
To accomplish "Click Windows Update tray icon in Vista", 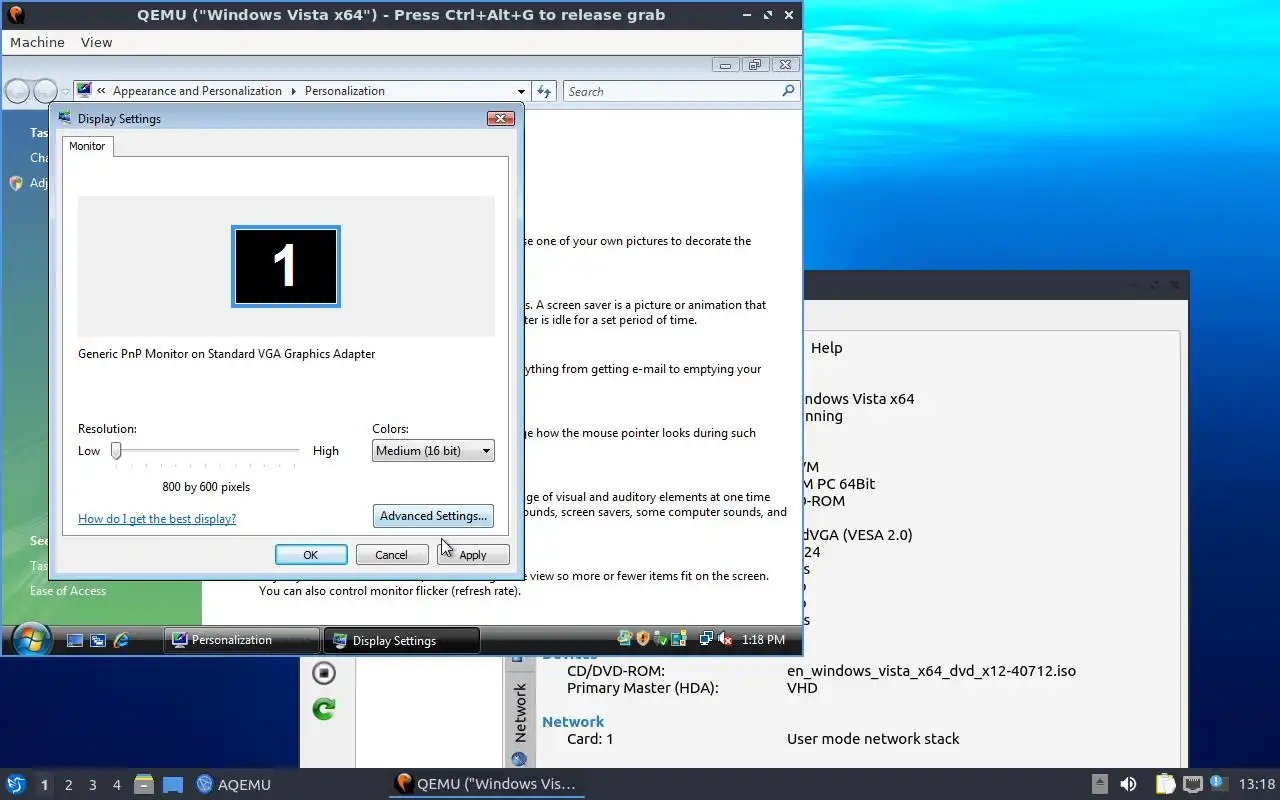I will (625, 639).
